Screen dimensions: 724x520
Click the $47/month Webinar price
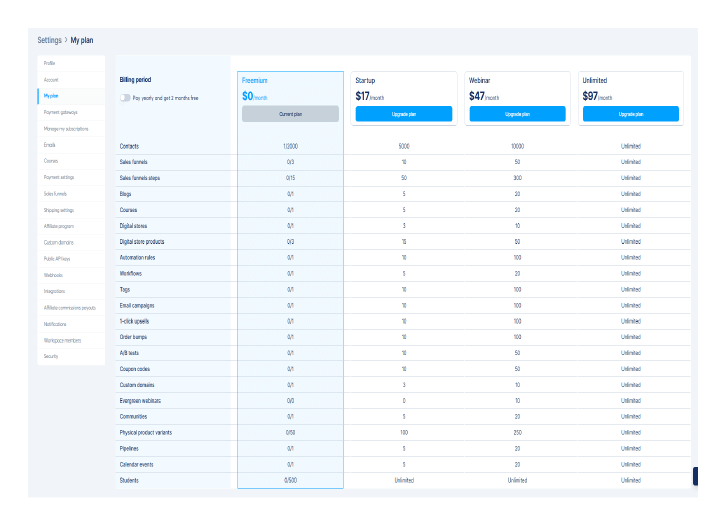[x=484, y=96]
